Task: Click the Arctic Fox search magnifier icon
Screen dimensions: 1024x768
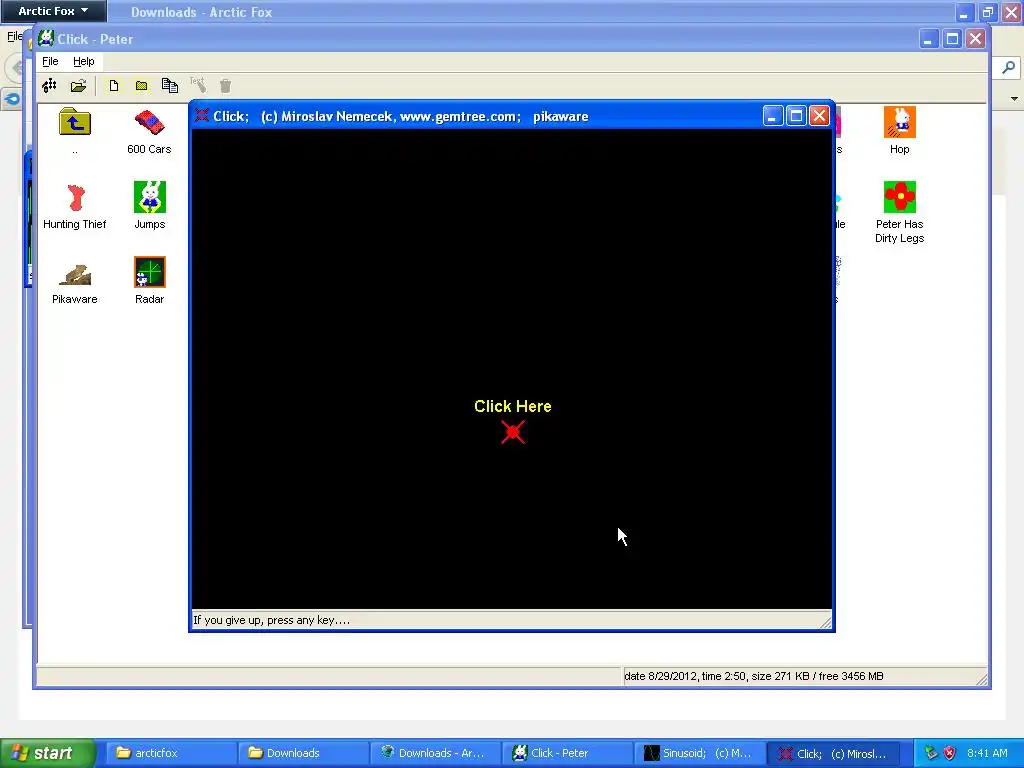Action: click(1009, 67)
